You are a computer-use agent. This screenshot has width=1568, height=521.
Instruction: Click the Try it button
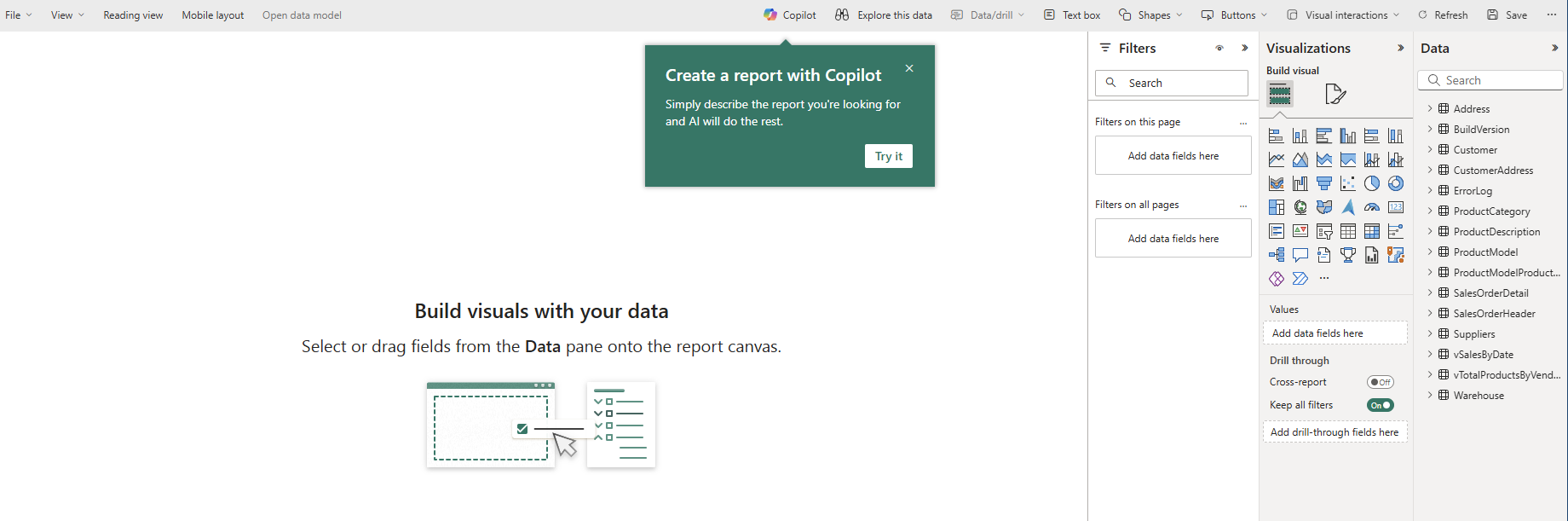[888, 156]
